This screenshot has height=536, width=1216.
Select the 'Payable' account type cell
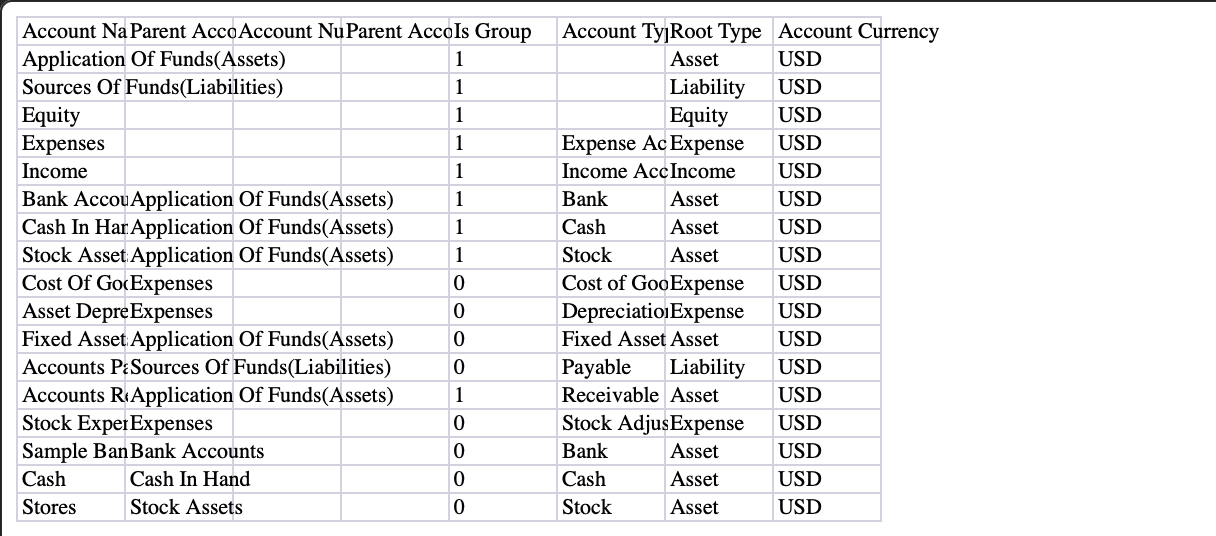click(x=597, y=367)
